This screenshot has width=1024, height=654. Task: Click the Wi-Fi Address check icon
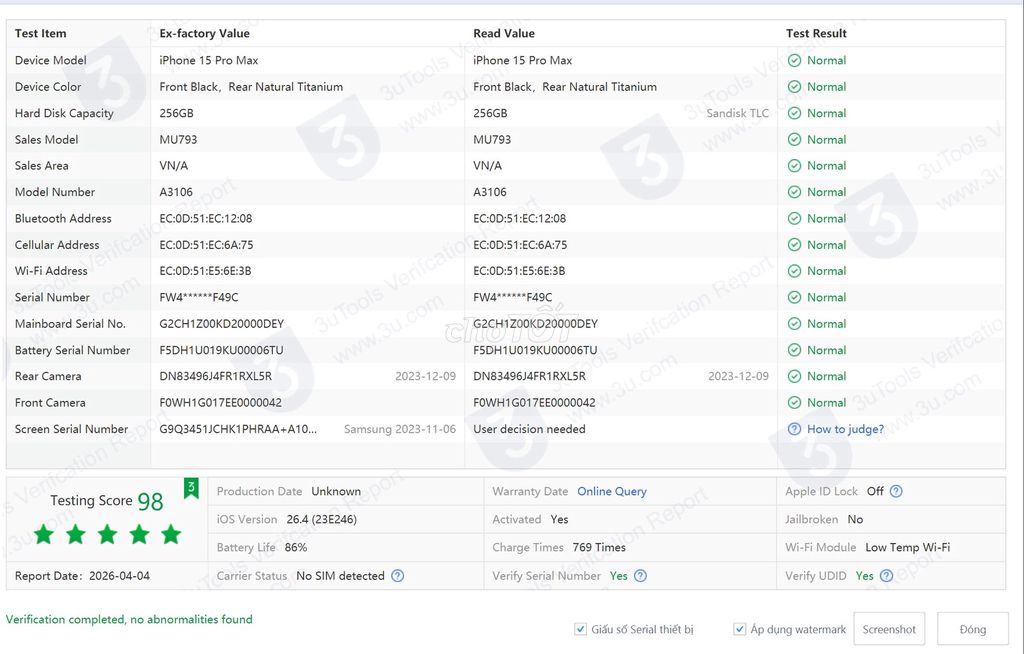[x=794, y=271]
